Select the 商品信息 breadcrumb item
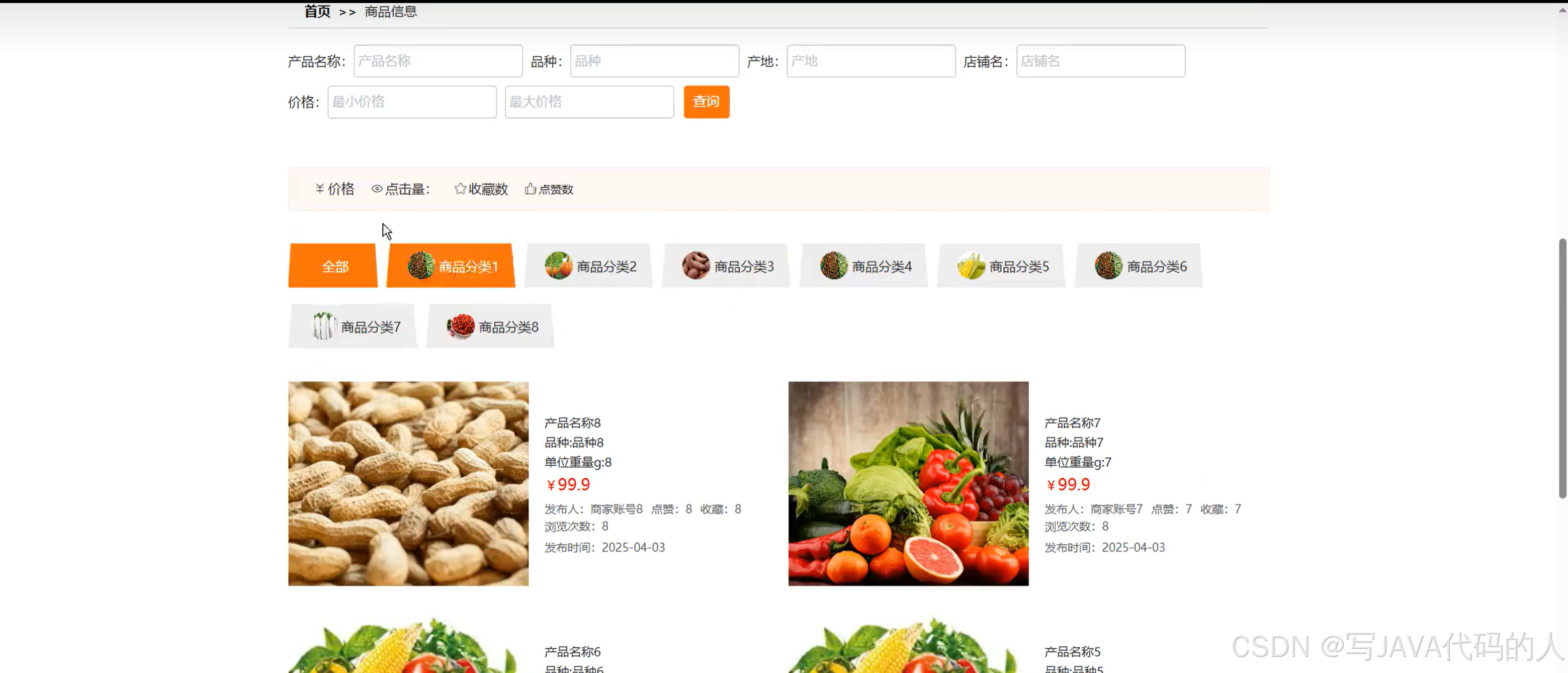This screenshot has height=673, width=1568. (390, 12)
